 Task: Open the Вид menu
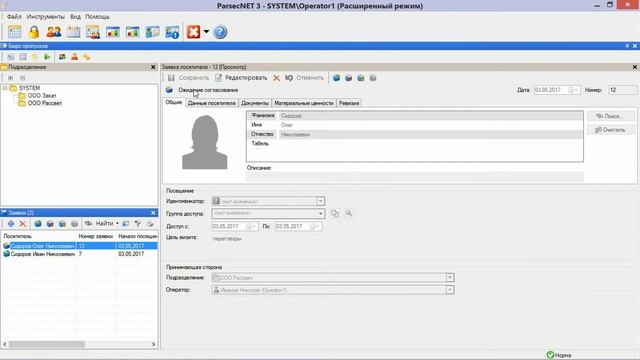75,17
